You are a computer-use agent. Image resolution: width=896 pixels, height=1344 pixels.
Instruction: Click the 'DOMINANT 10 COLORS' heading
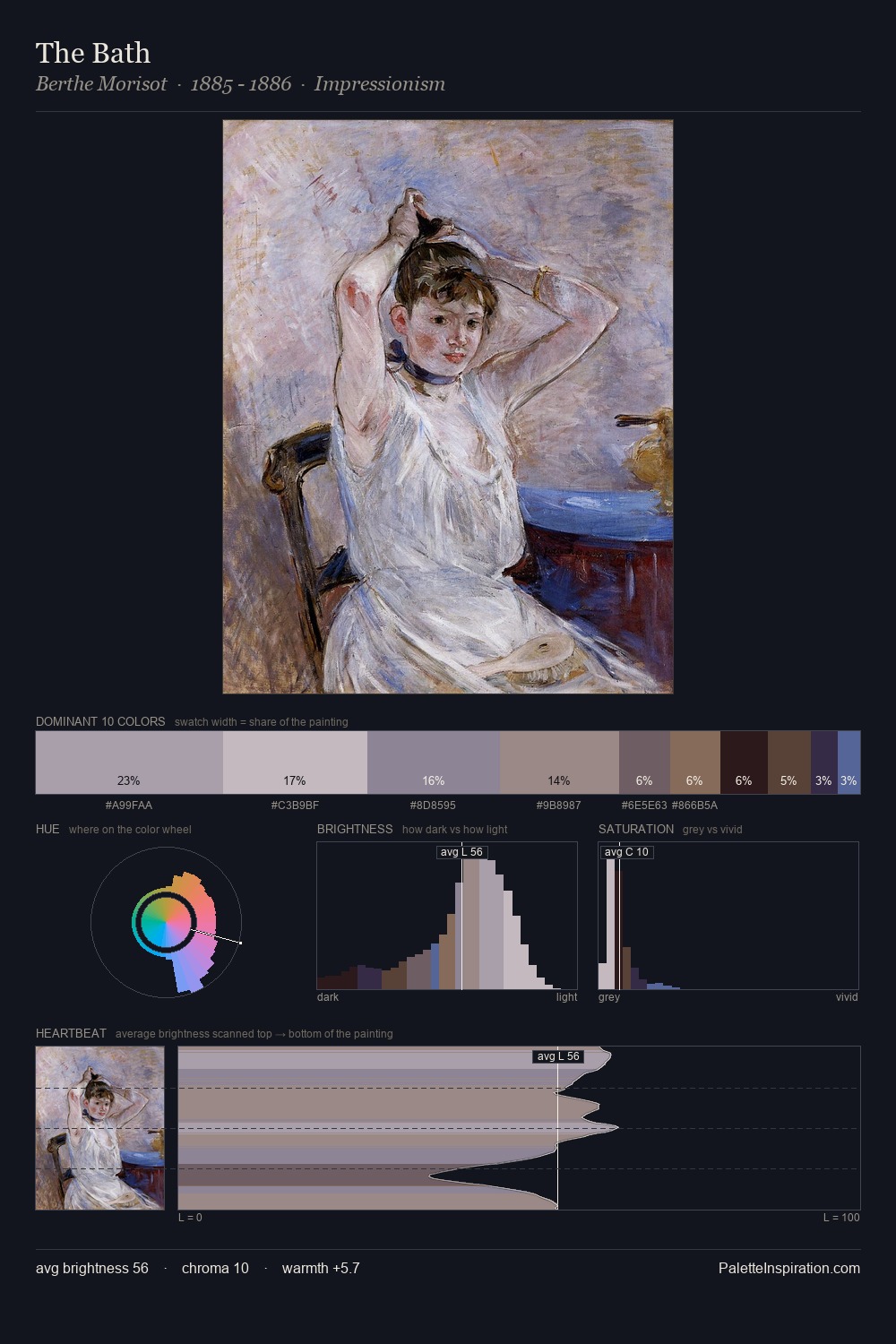pos(100,721)
